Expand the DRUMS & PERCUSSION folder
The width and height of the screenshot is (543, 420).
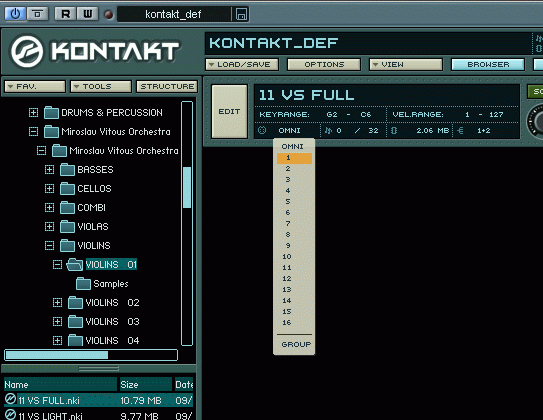click(x=33, y=112)
